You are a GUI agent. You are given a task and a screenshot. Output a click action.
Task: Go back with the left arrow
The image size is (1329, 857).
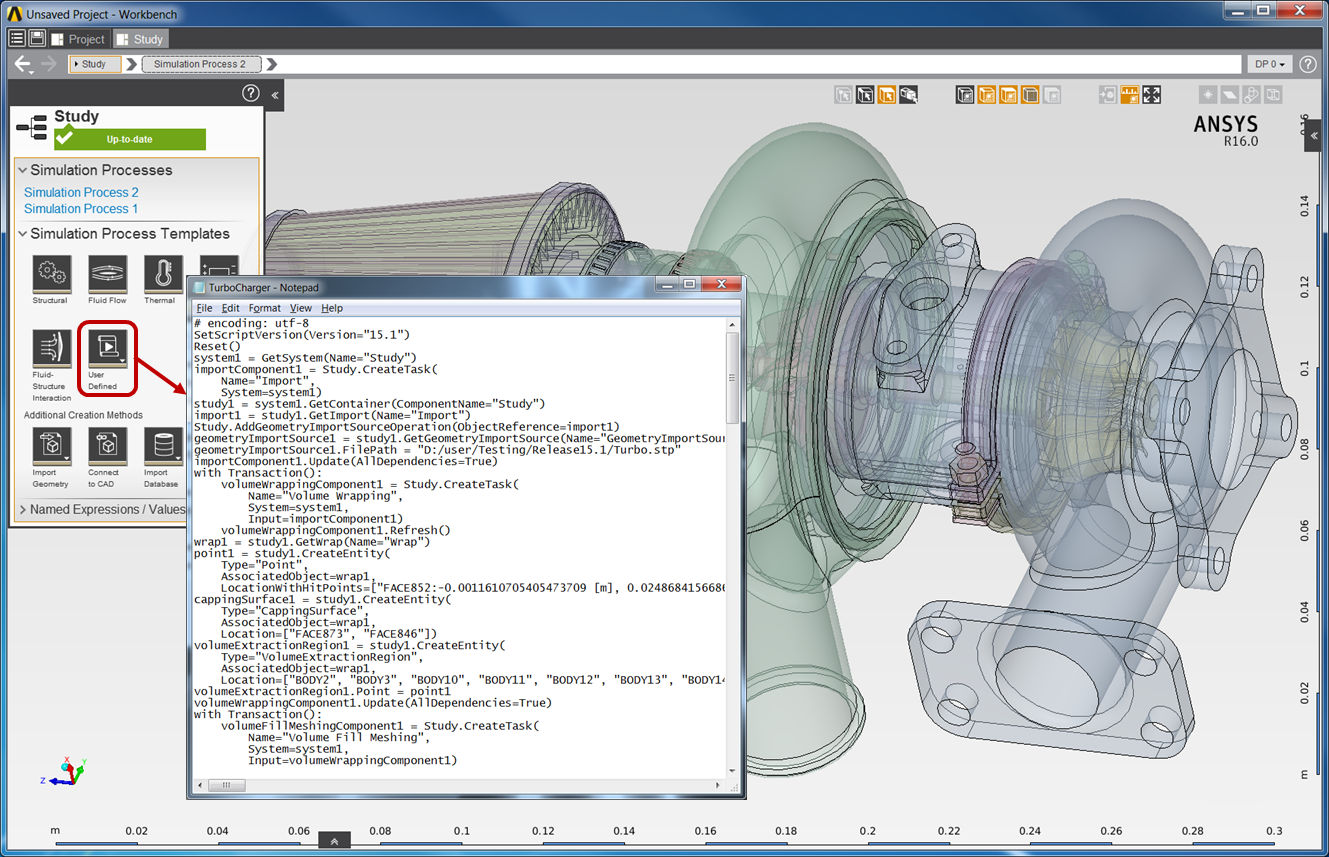pos(23,64)
